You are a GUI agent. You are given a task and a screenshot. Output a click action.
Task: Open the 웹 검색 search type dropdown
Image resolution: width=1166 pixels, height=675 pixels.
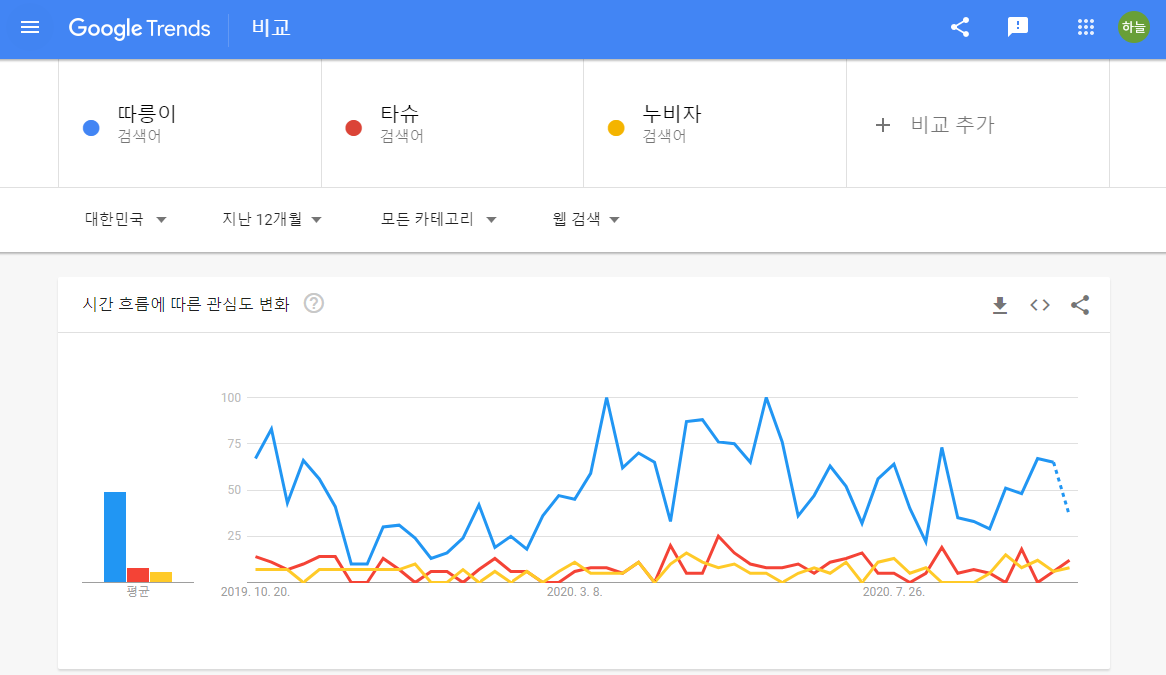586,219
